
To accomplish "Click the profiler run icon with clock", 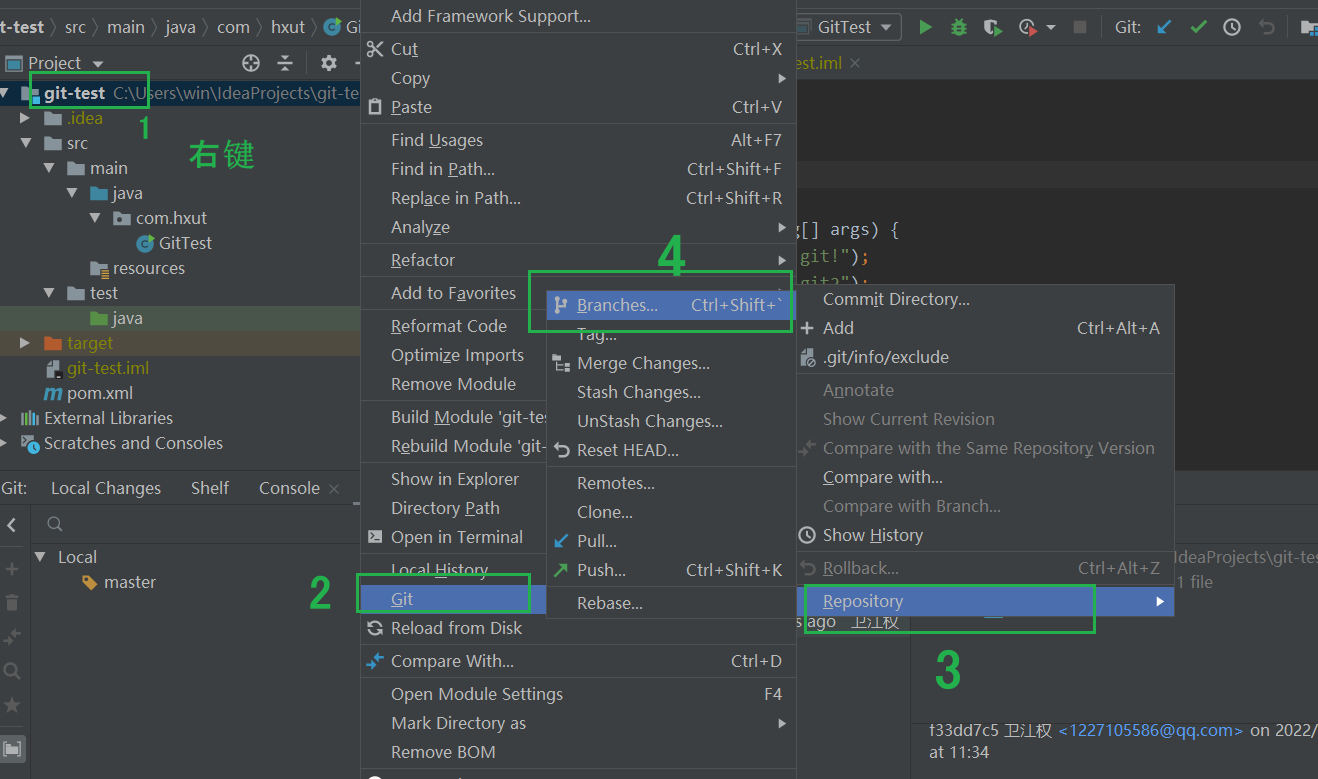I will point(1026,28).
